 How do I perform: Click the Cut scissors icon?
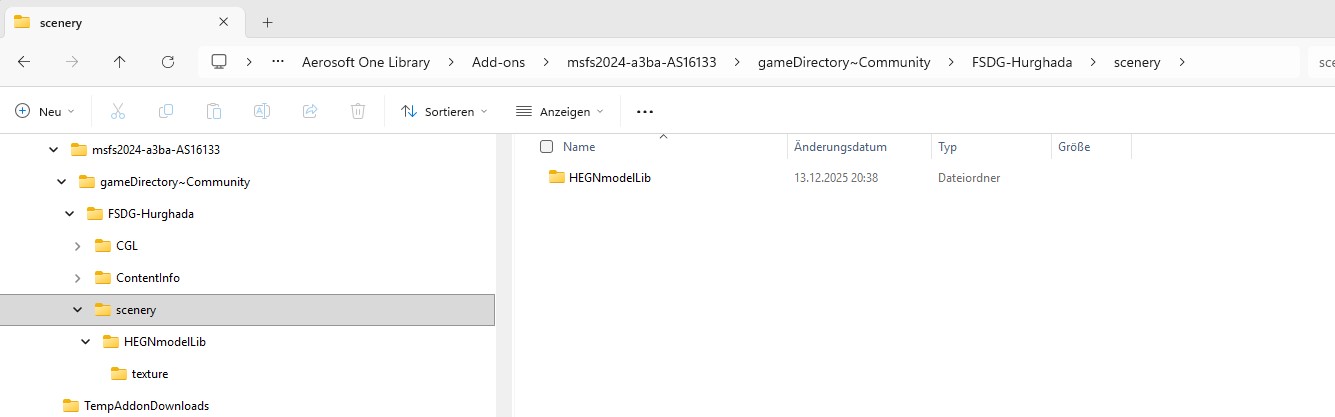118,112
